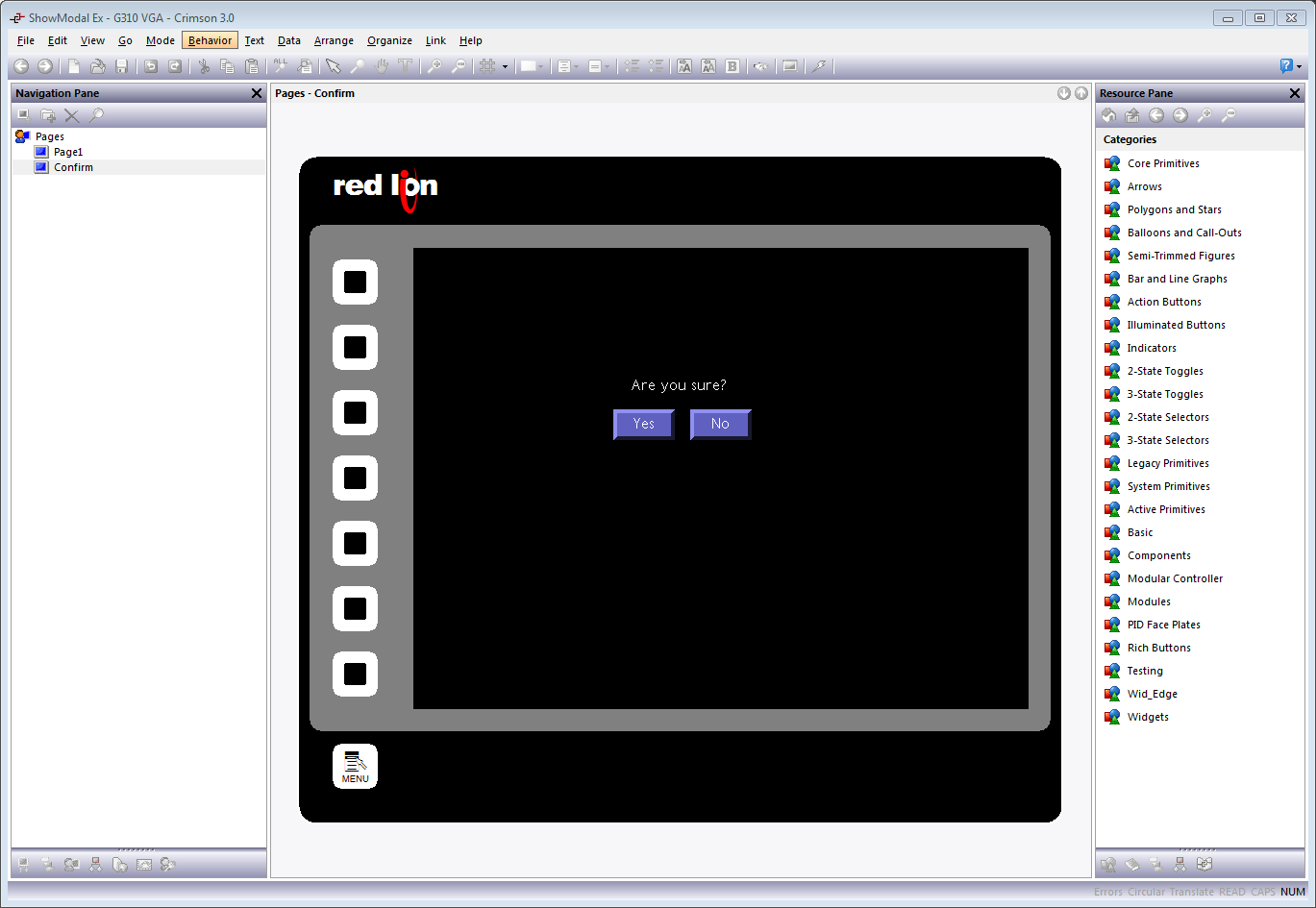Click the Resource Pane forward arrow
This screenshot has height=908, width=1316.
1180,115
